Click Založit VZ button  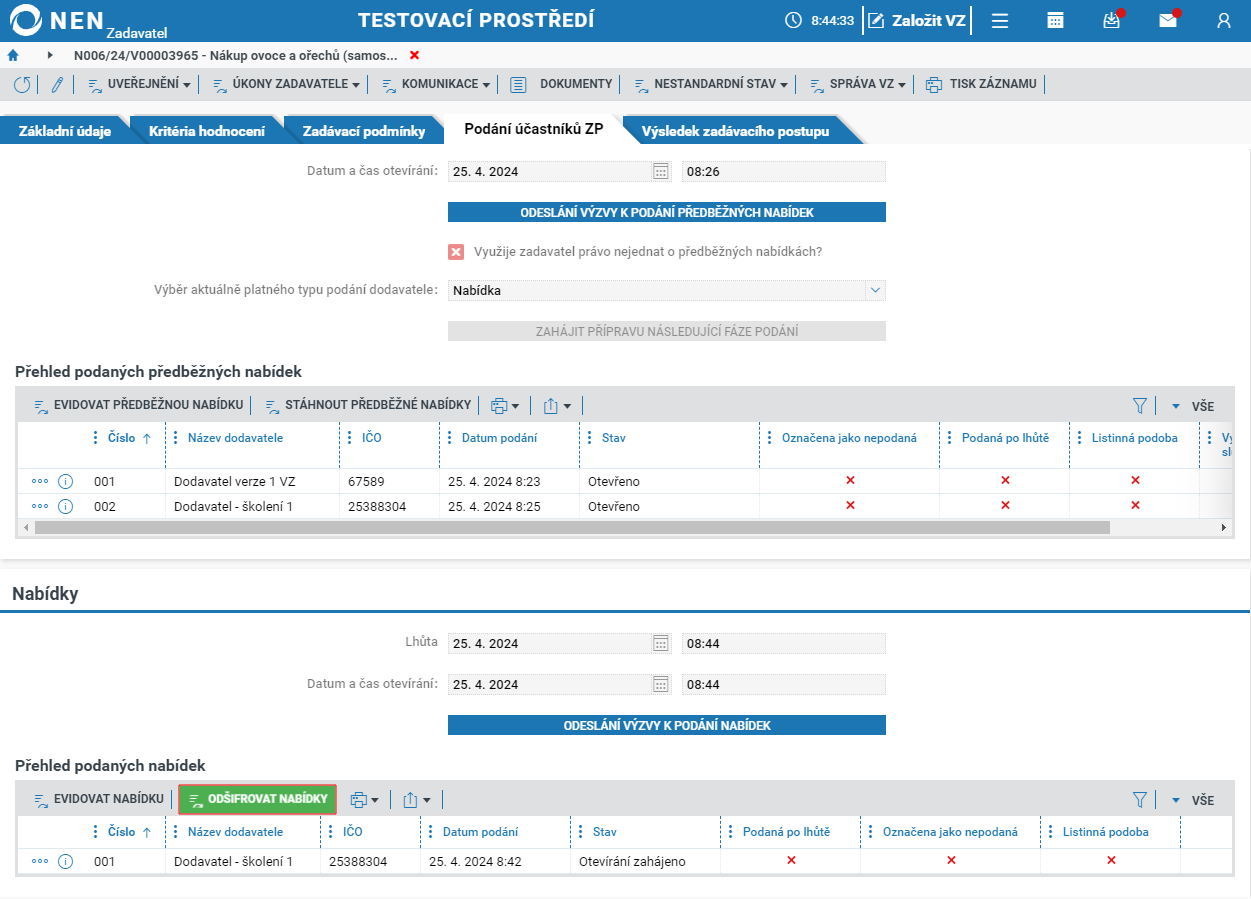[917, 20]
